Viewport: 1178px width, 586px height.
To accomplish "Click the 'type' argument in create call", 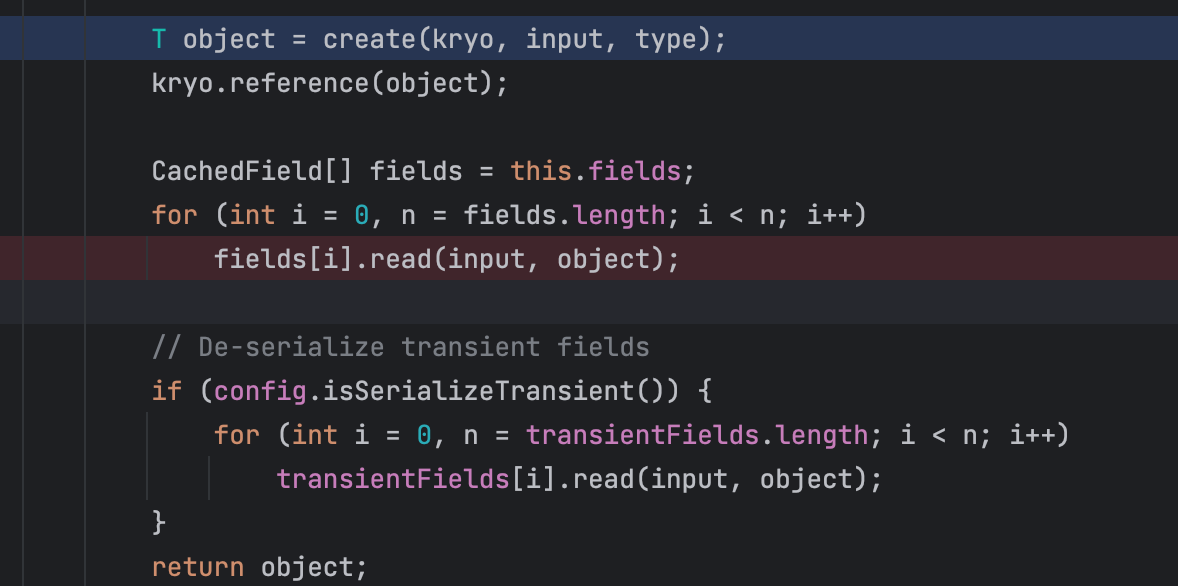I will pos(666,40).
